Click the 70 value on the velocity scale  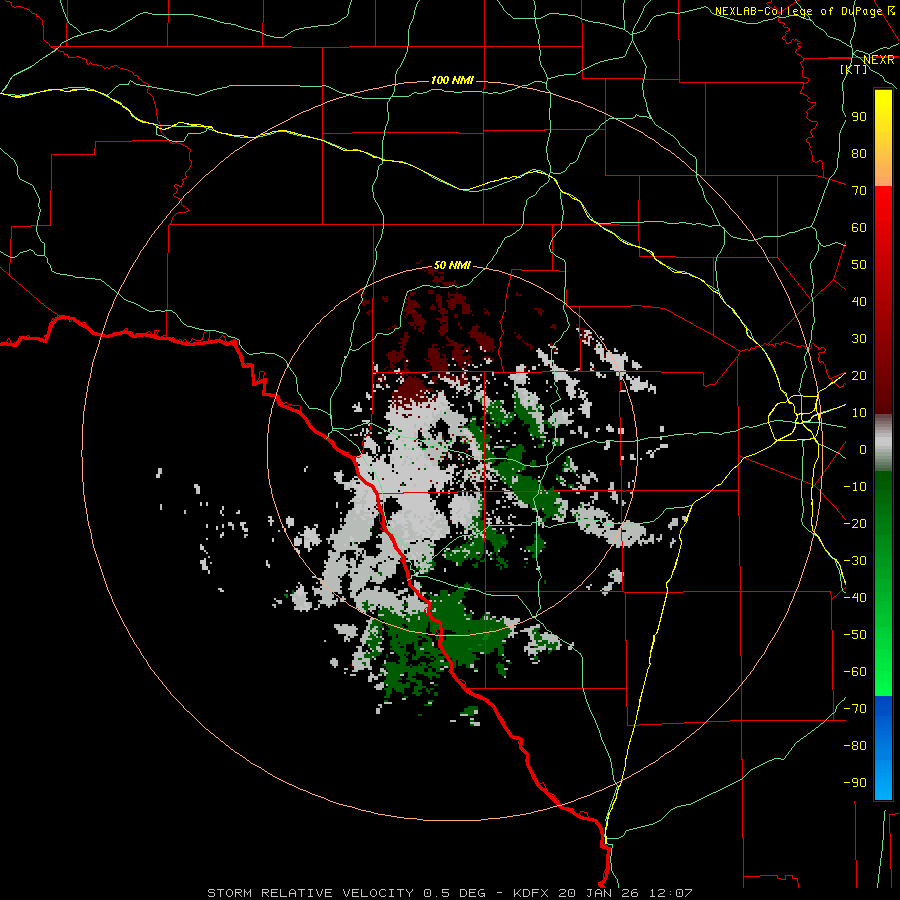pyautogui.click(x=859, y=191)
